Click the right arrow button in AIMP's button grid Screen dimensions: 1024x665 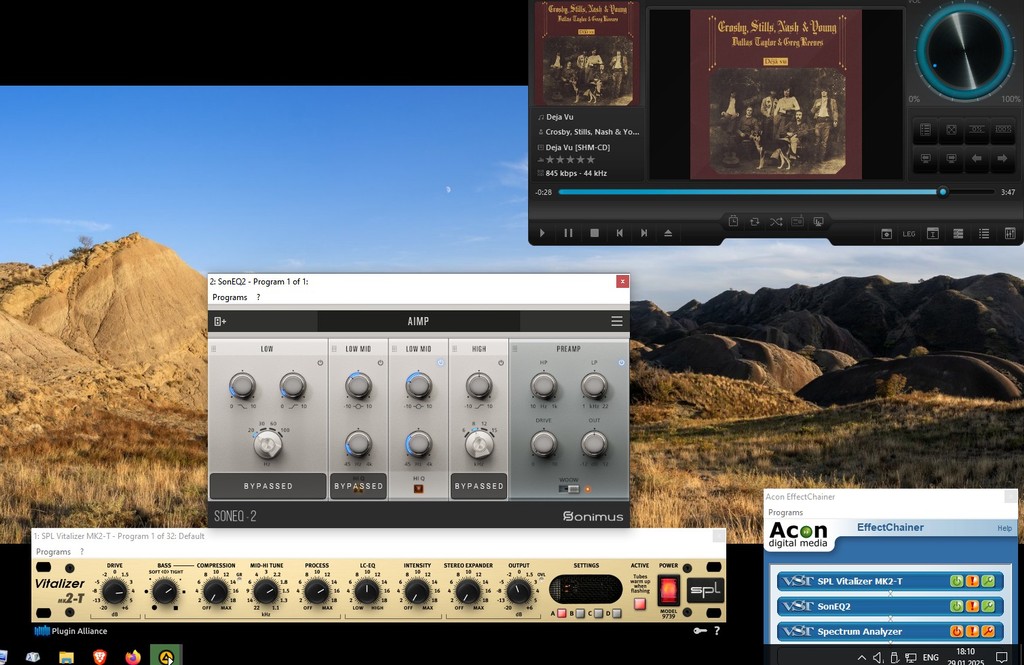click(1002, 159)
